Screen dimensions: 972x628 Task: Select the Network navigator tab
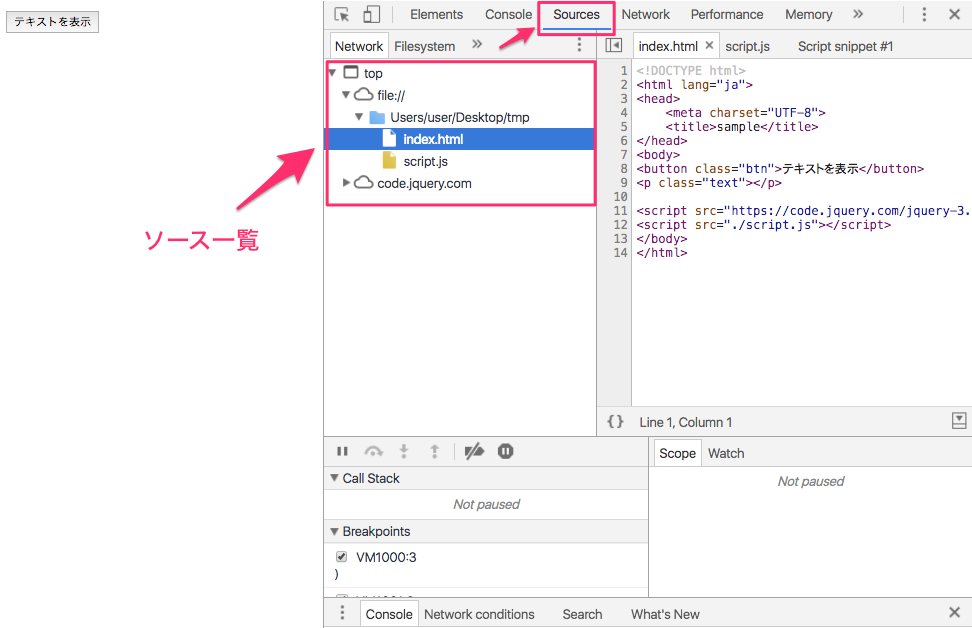[x=359, y=46]
